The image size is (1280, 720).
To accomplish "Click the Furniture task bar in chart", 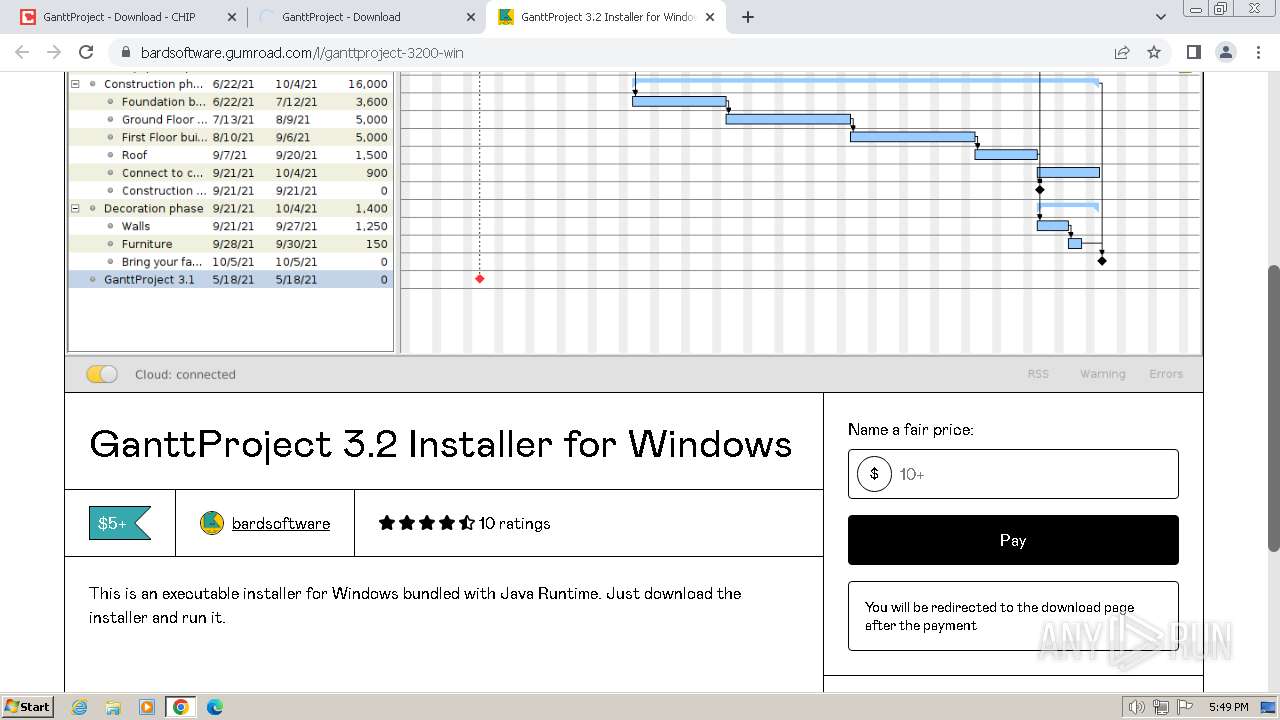I will point(1075,243).
